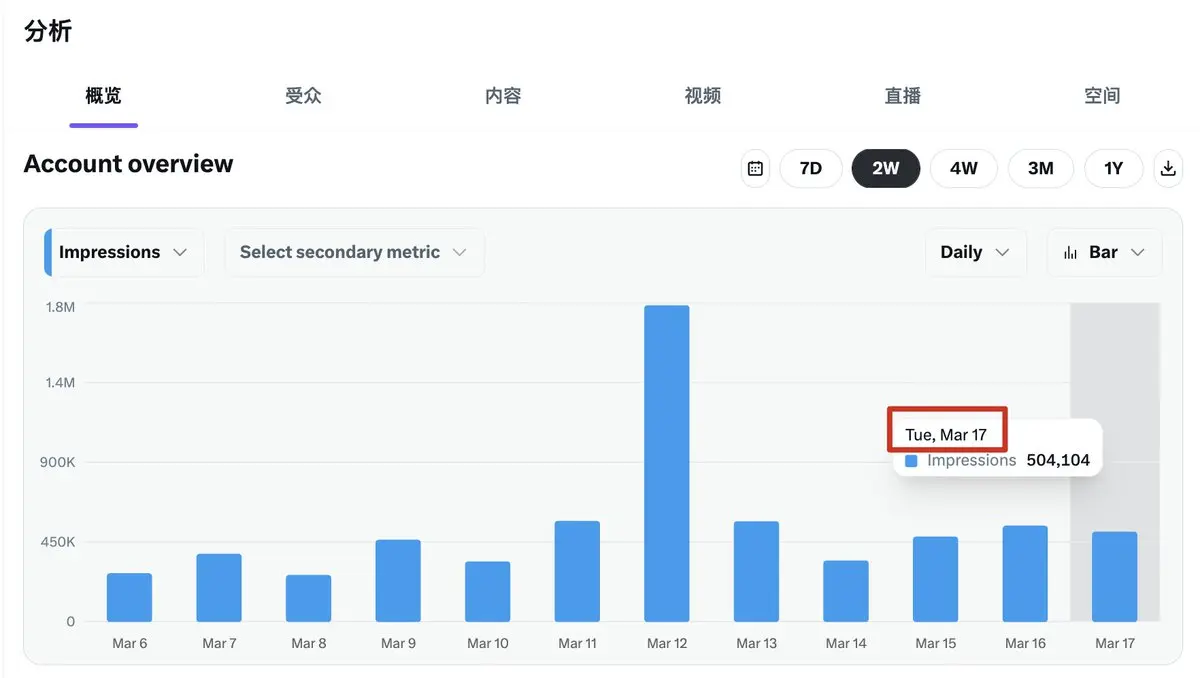Click the 1.4M y-axis label

tap(60, 383)
